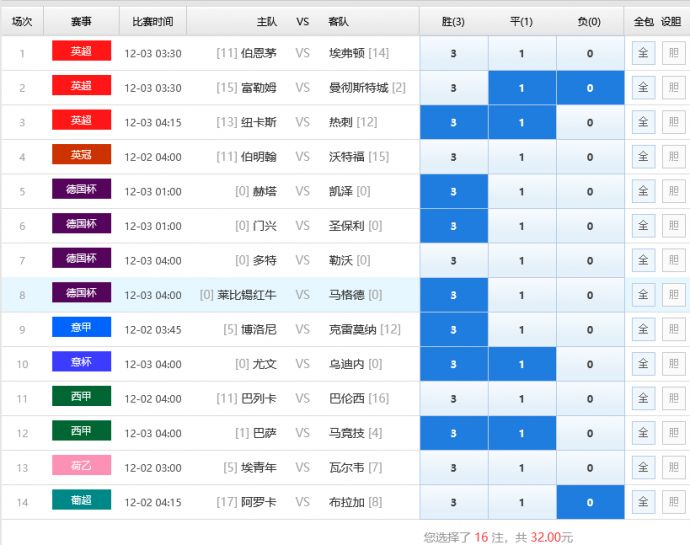
Task: Click 意杯 league tag in row 10
Action: [81, 363]
